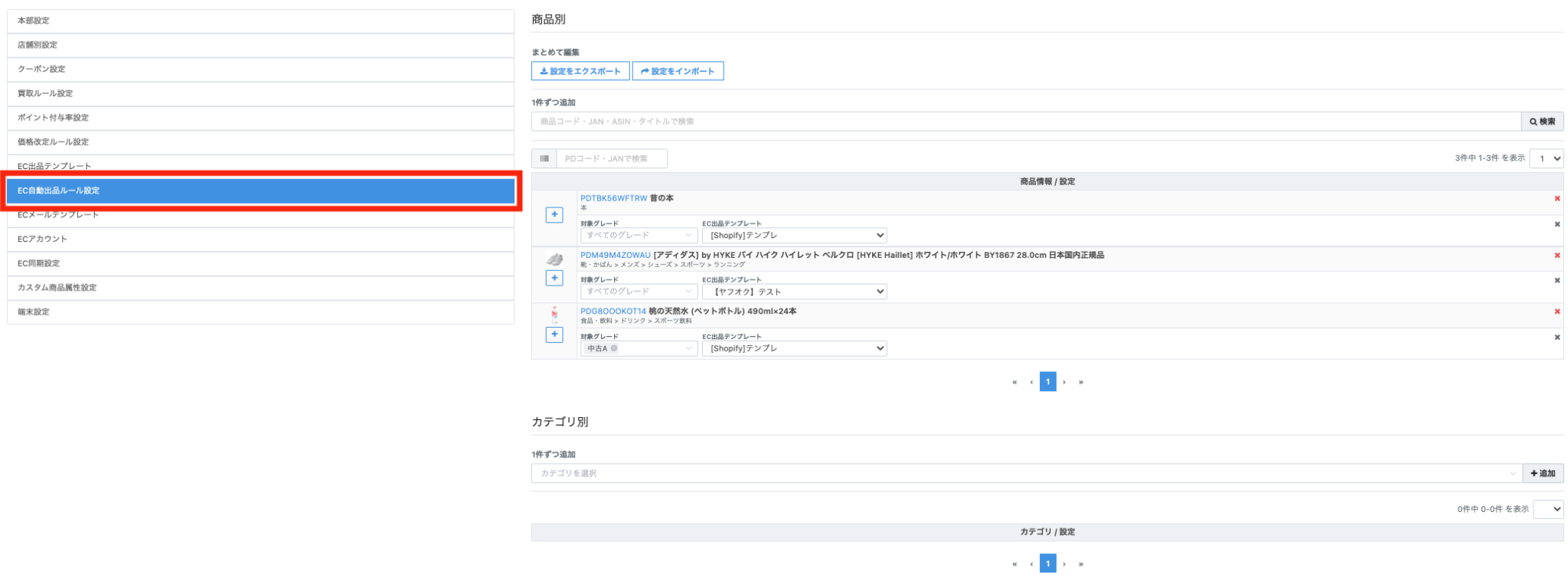Open 買取ルール設定 in the sidebar

click(260, 93)
